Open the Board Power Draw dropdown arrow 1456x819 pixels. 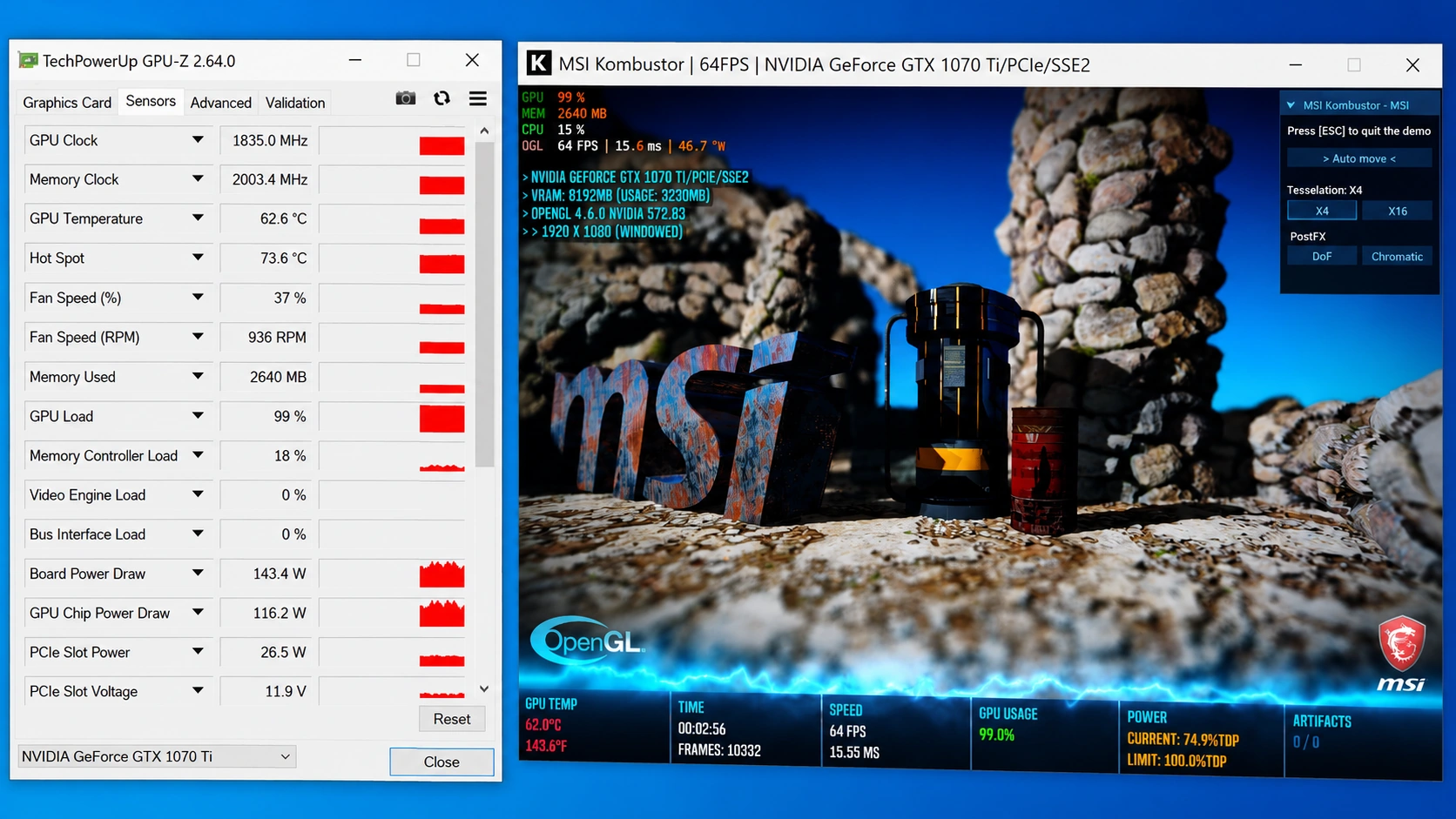point(198,574)
